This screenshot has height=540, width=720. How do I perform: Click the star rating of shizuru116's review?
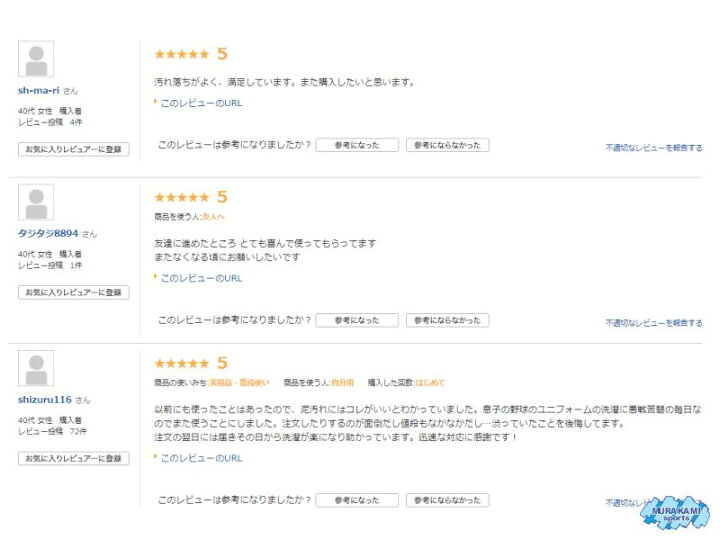[182, 363]
